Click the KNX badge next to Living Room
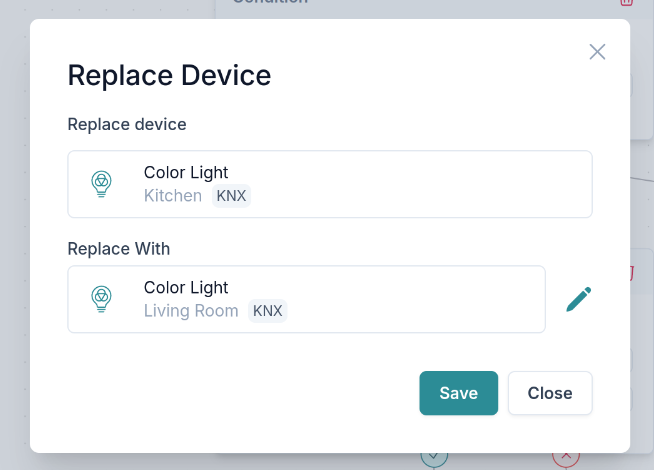 [267, 311]
